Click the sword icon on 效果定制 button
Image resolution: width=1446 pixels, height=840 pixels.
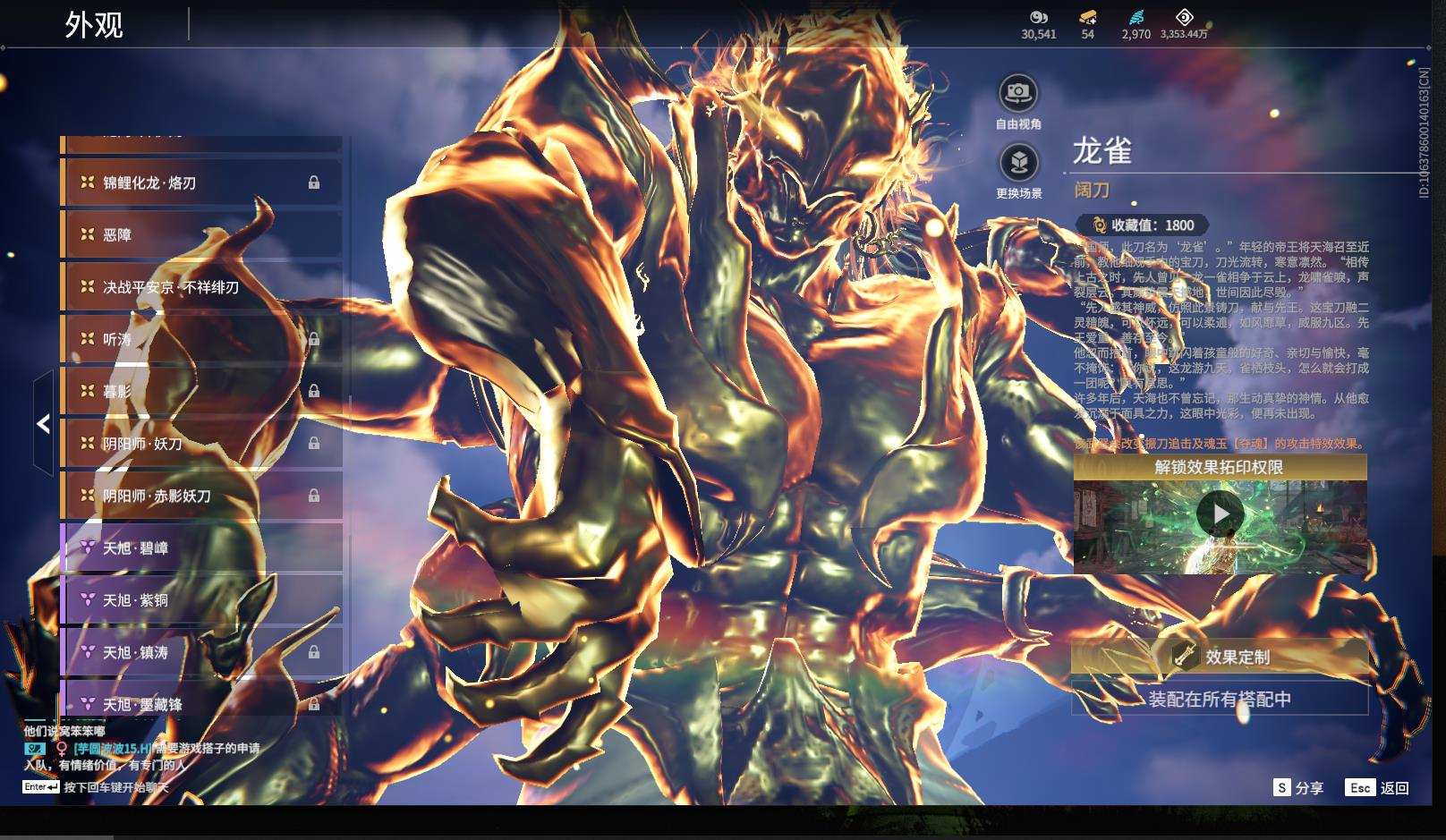pyautogui.click(x=1185, y=657)
